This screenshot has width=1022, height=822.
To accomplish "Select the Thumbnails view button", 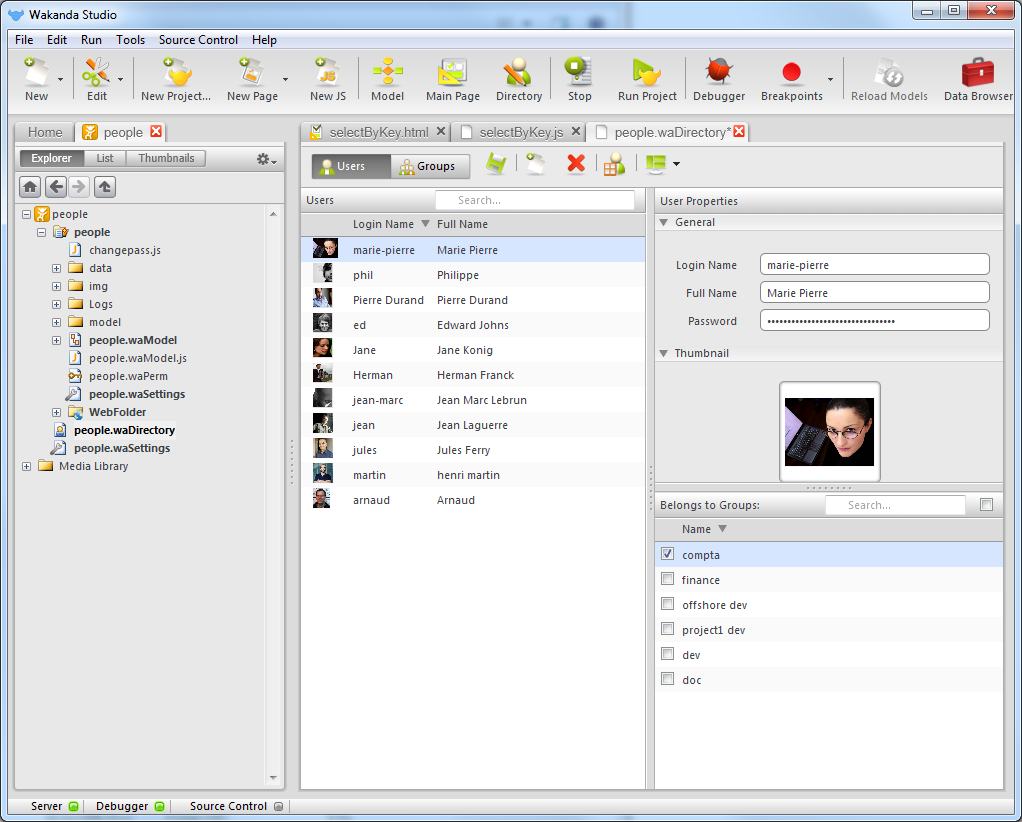I will pyautogui.click(x=166, y=158).
